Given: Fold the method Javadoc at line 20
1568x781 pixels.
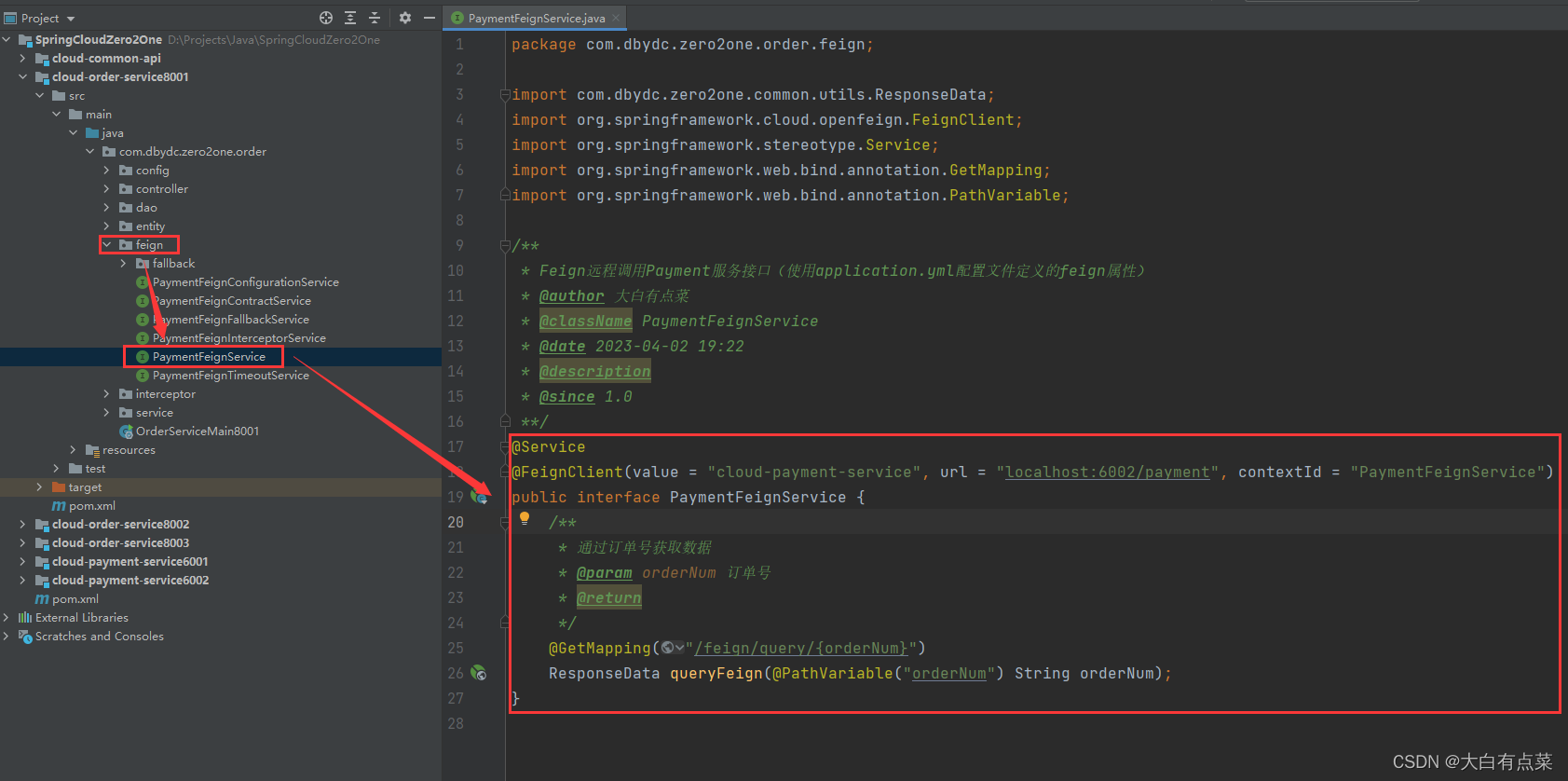Looking at the screenshot, I should 505,522.
